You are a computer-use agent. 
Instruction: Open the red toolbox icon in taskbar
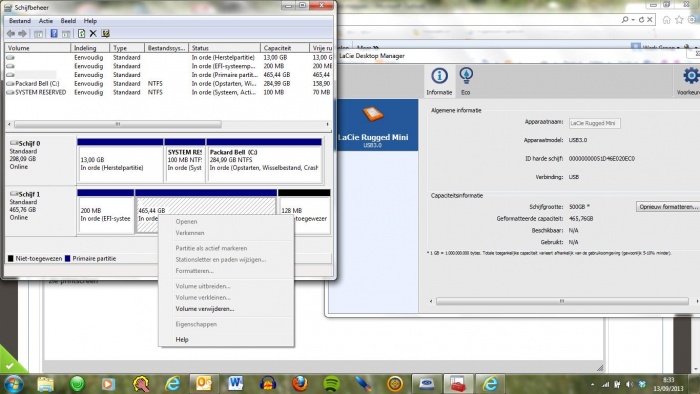(x=458, y=383)
